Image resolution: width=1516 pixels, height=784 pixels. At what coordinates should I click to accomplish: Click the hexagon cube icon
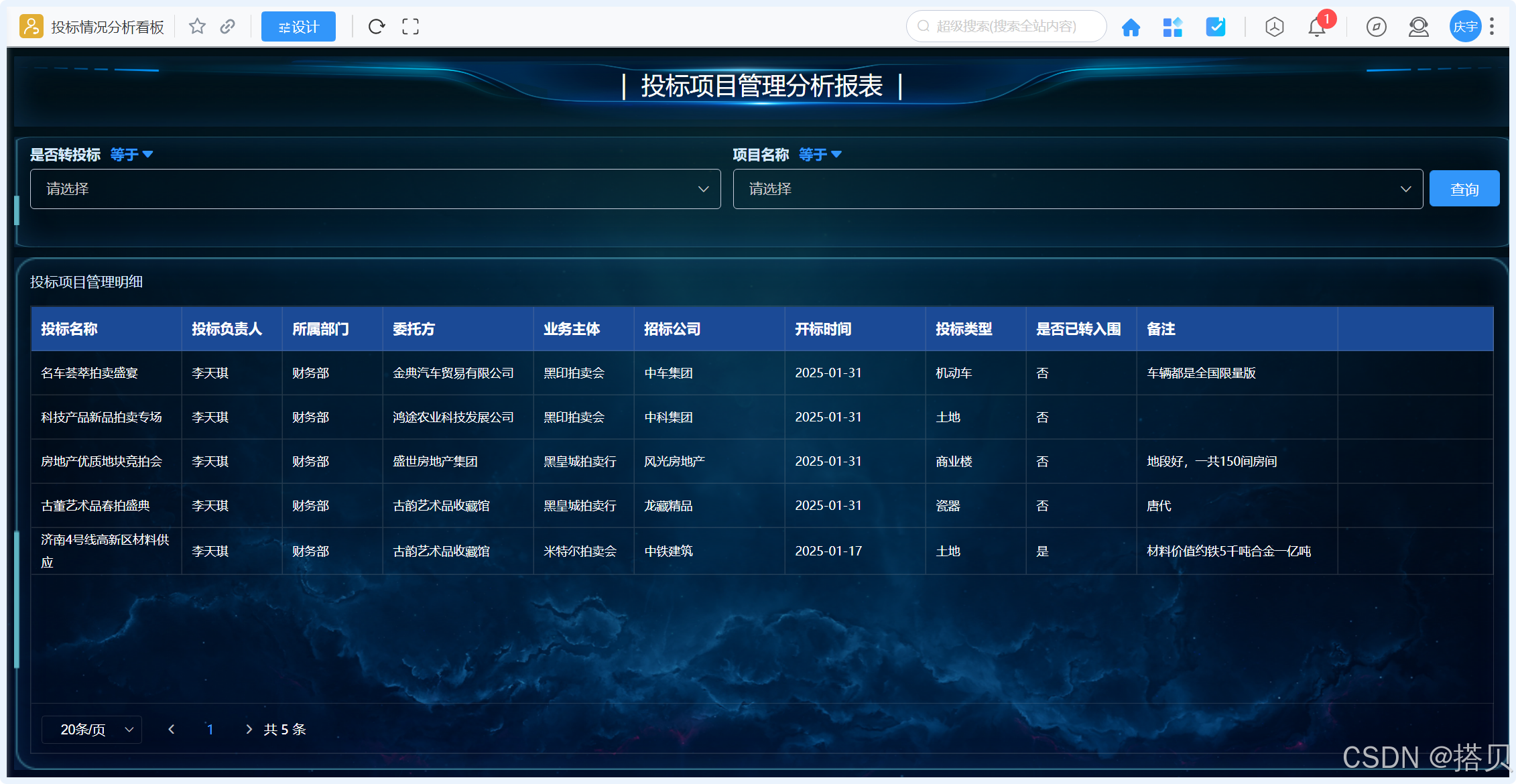(1274, 27)
